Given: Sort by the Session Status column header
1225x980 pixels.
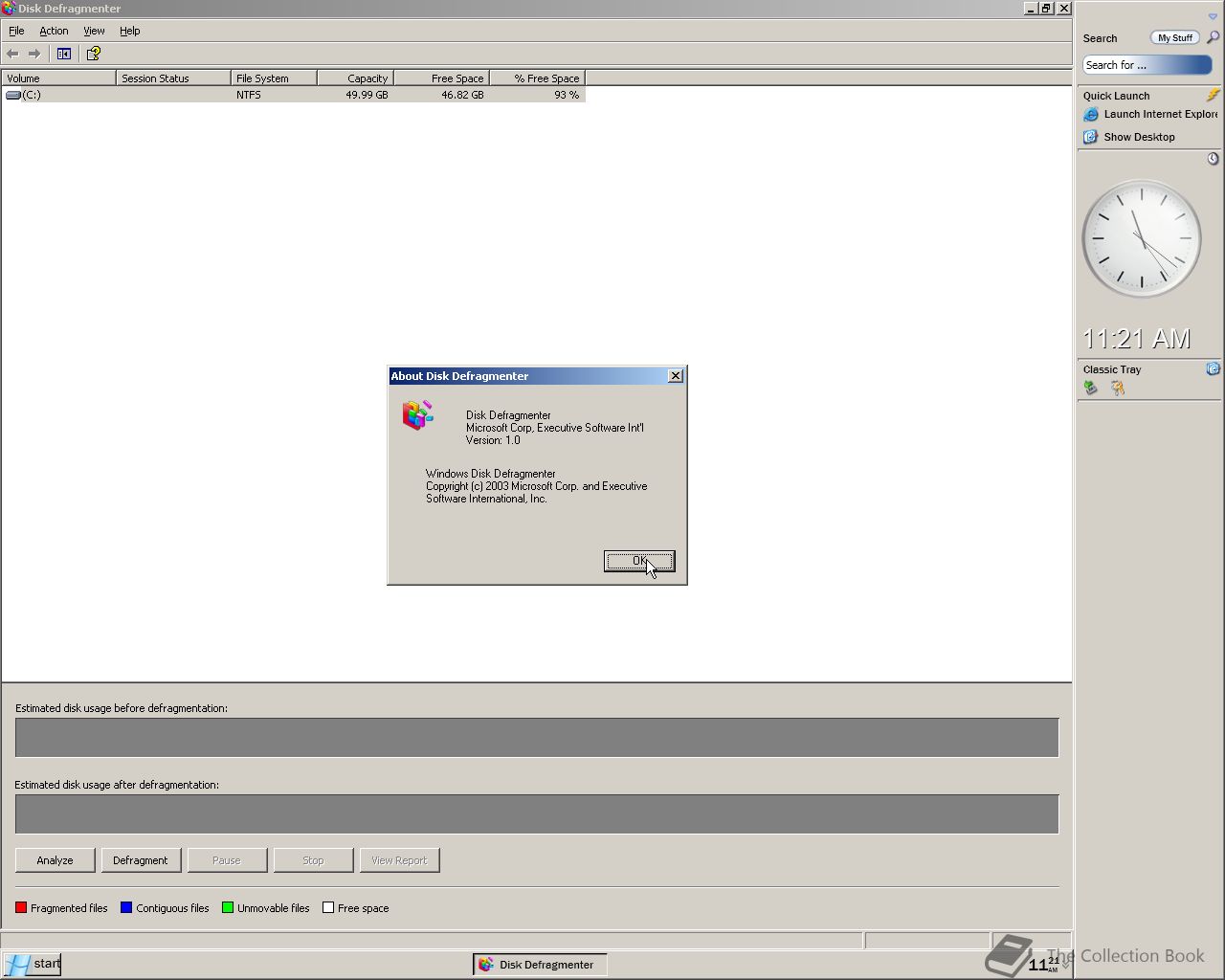Looking at the screenshot, I should tap(173, 78).
